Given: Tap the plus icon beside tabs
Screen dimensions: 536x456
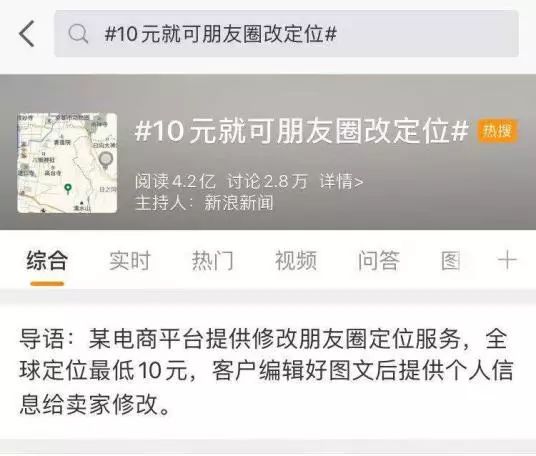Looking at the screenshot, I should click(507, 260).
